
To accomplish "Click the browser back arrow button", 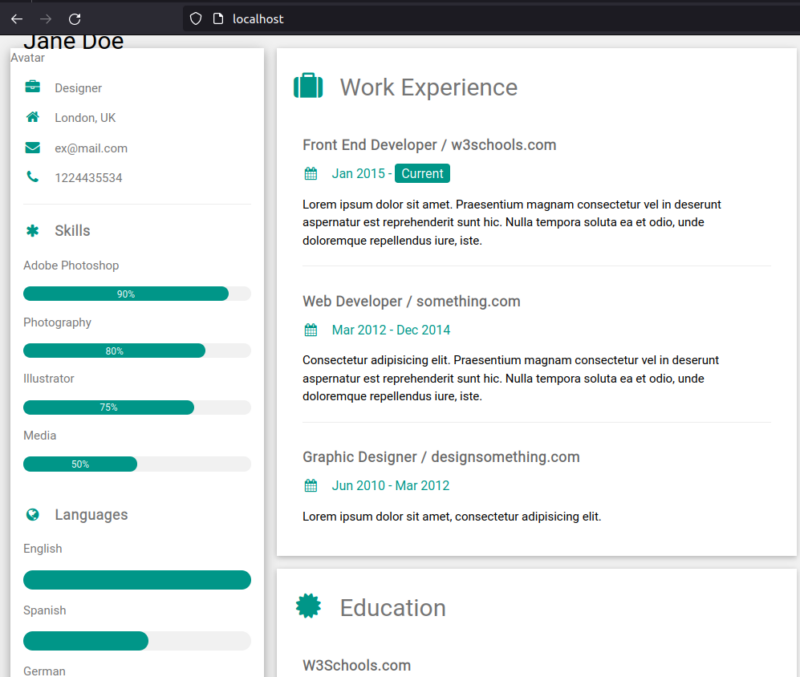I will [x=17, y=19].
